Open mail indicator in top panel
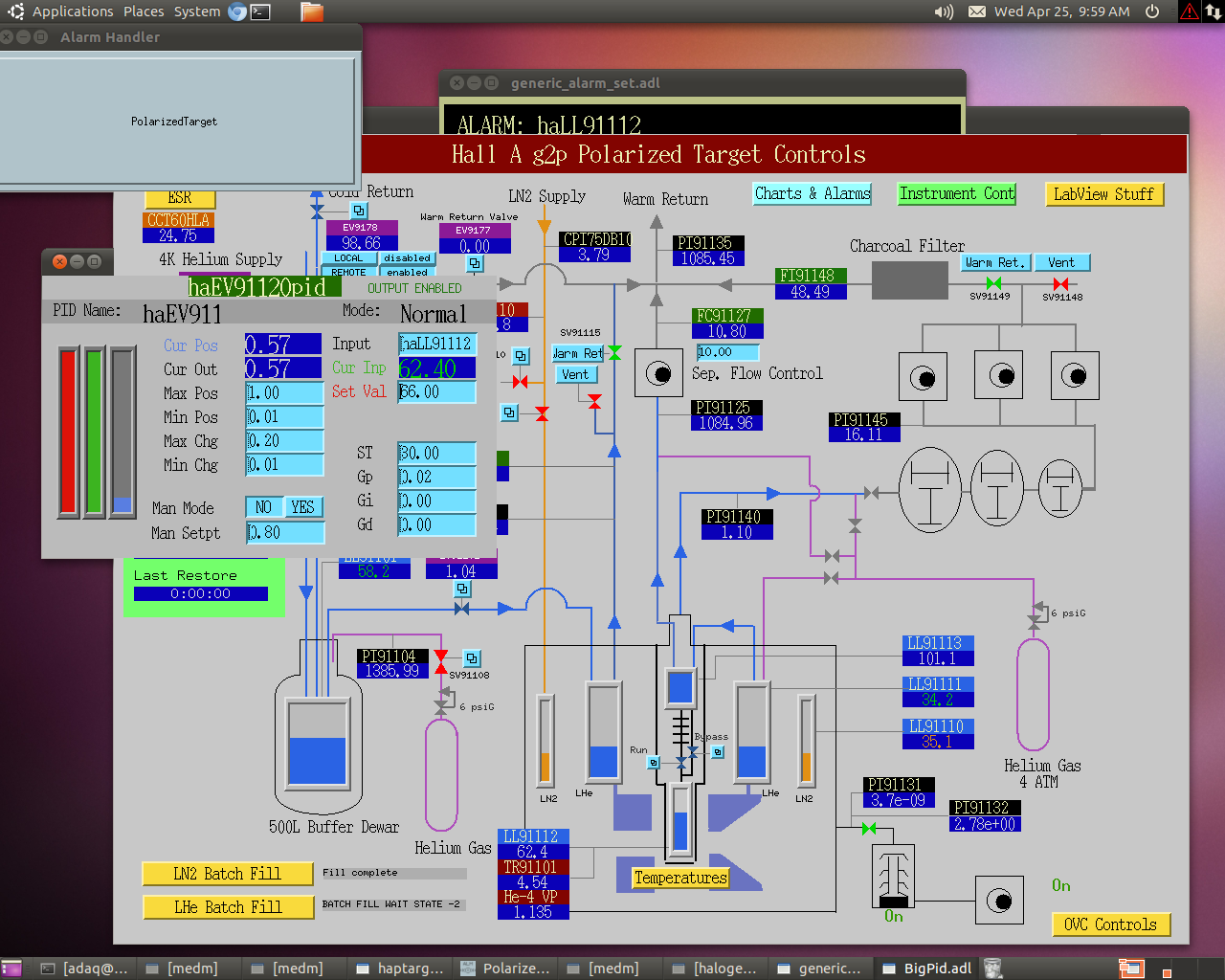 tap(976, 11)
